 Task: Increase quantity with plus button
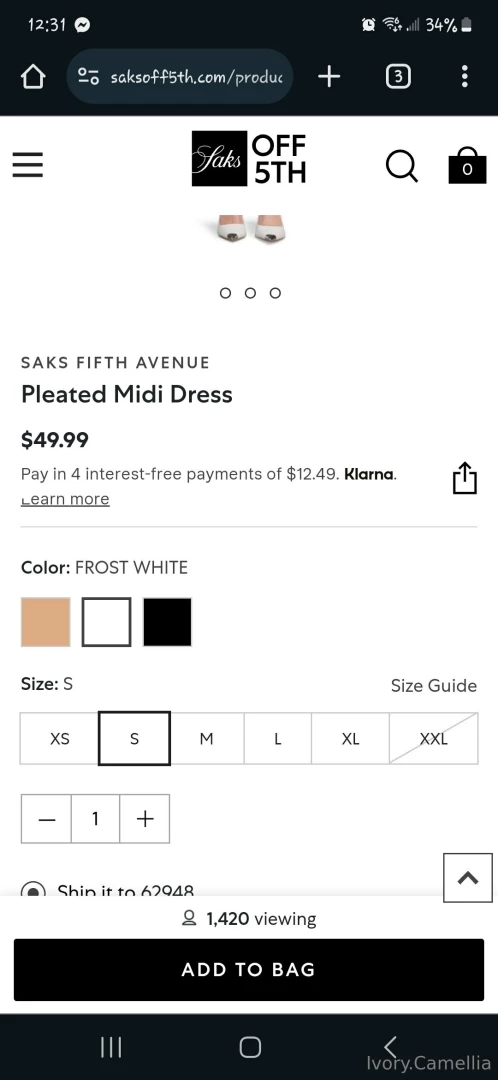pos(145,818)
